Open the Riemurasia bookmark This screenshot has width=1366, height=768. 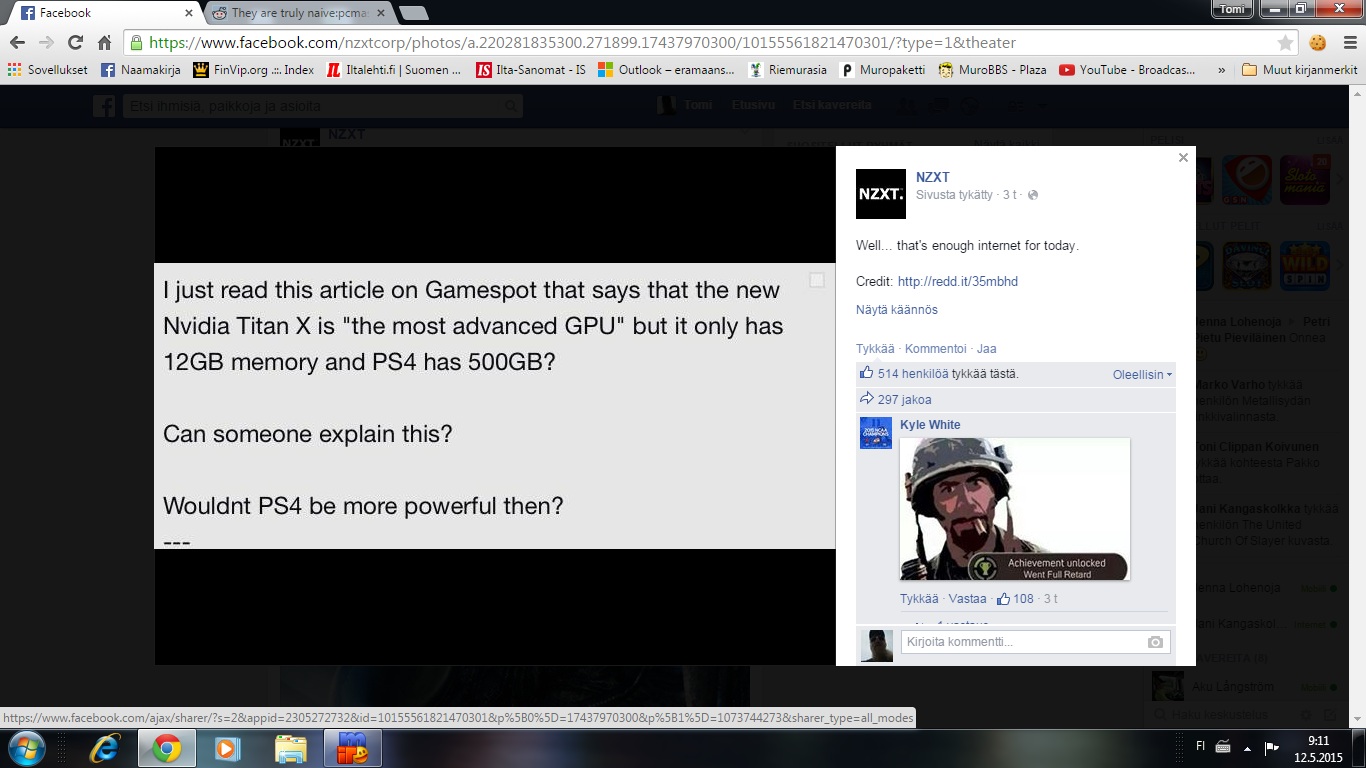click(787, 70)
